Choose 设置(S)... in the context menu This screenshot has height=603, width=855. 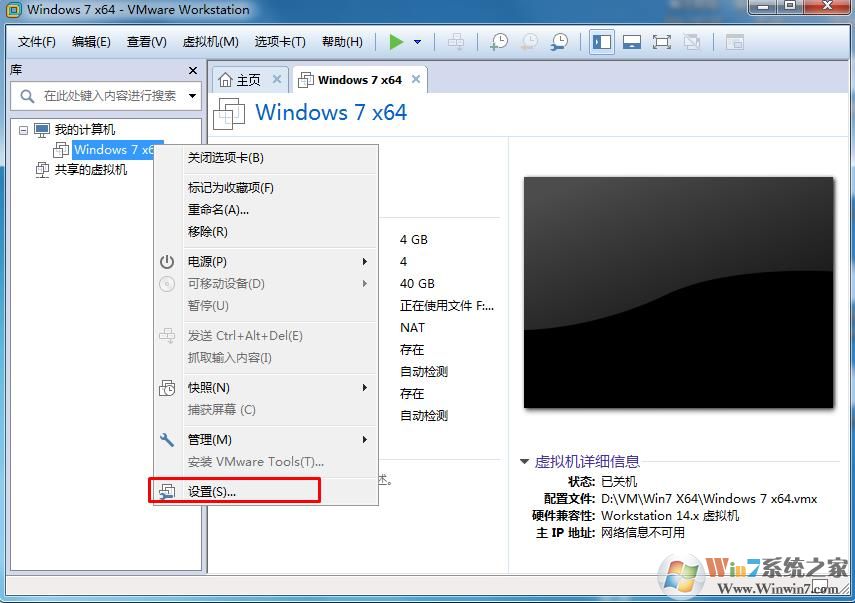click(x=266, y=492)
